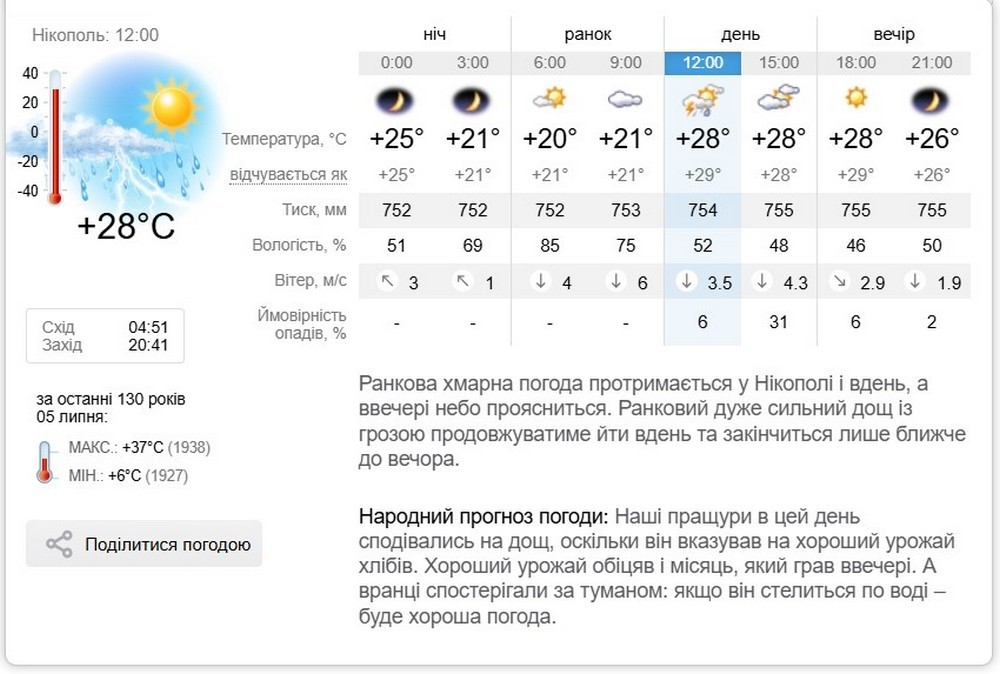Open the вечір period heading
This screenshot has height=674, width=1000.
893,34
